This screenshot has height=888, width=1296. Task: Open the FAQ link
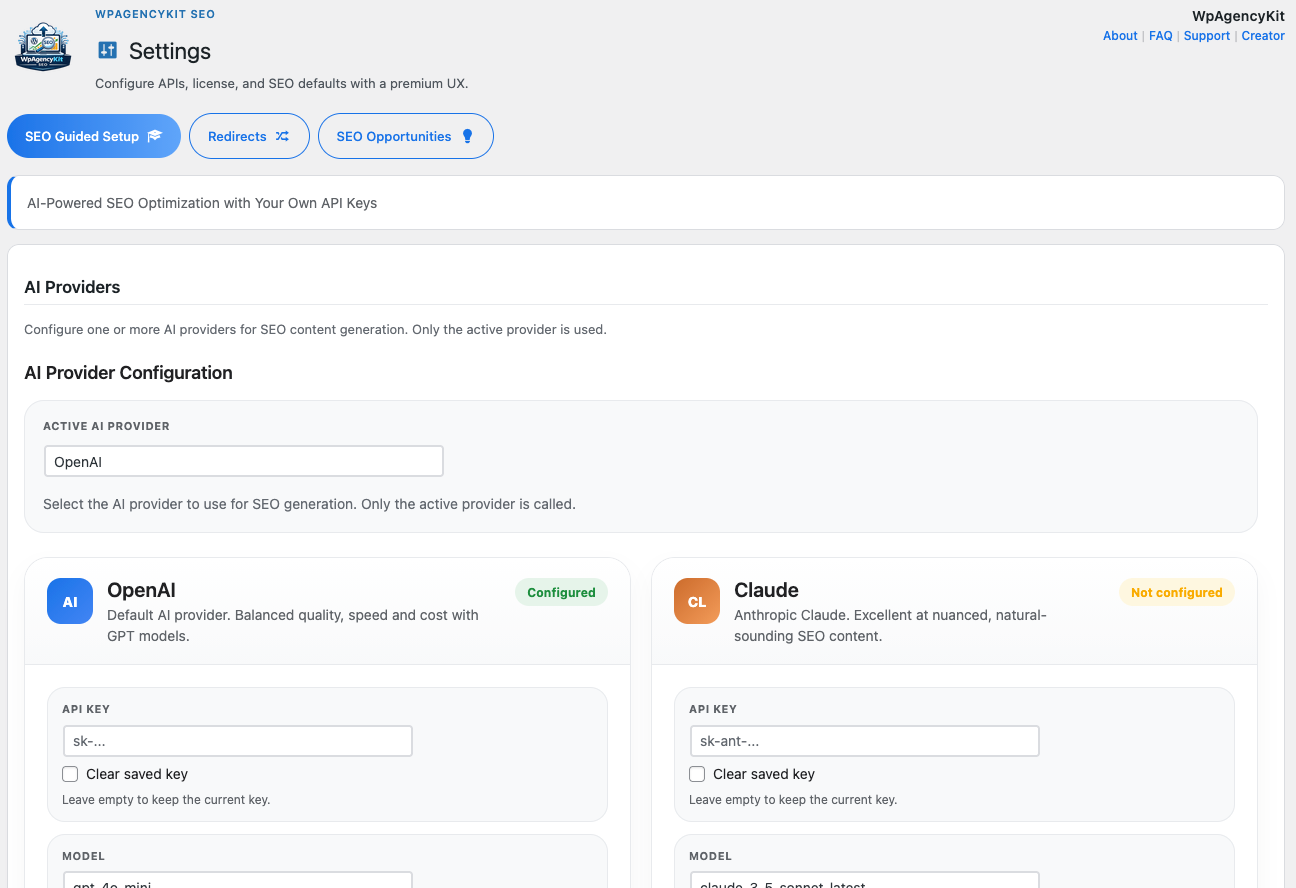(x=1160, y=35)
